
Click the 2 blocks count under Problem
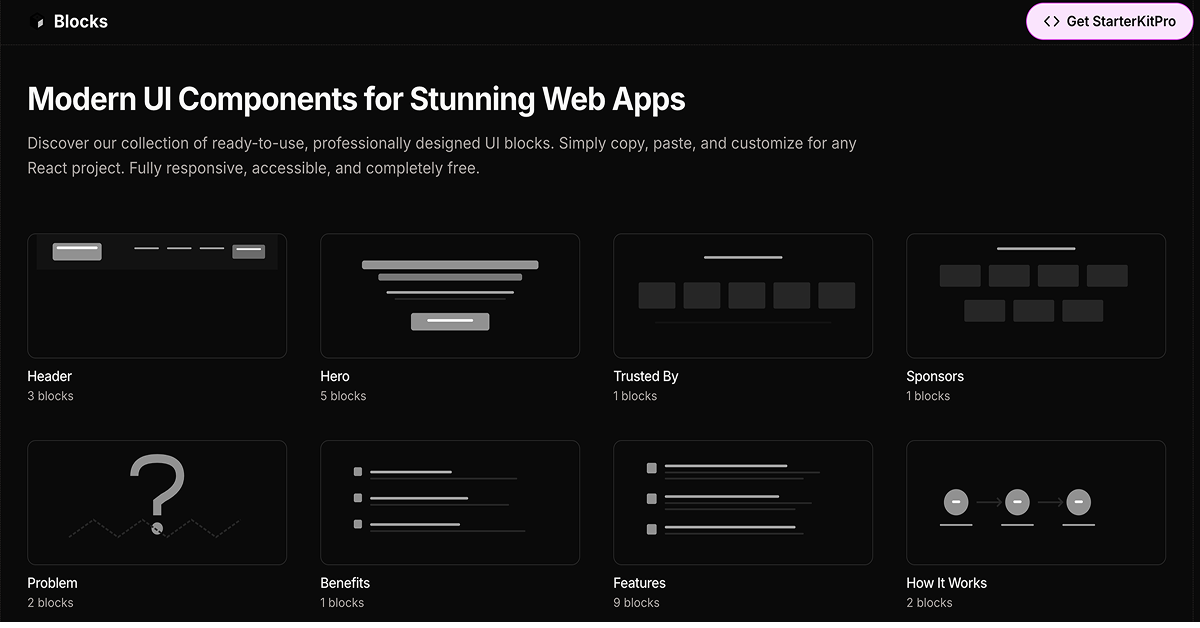click(x=50, y=602)
